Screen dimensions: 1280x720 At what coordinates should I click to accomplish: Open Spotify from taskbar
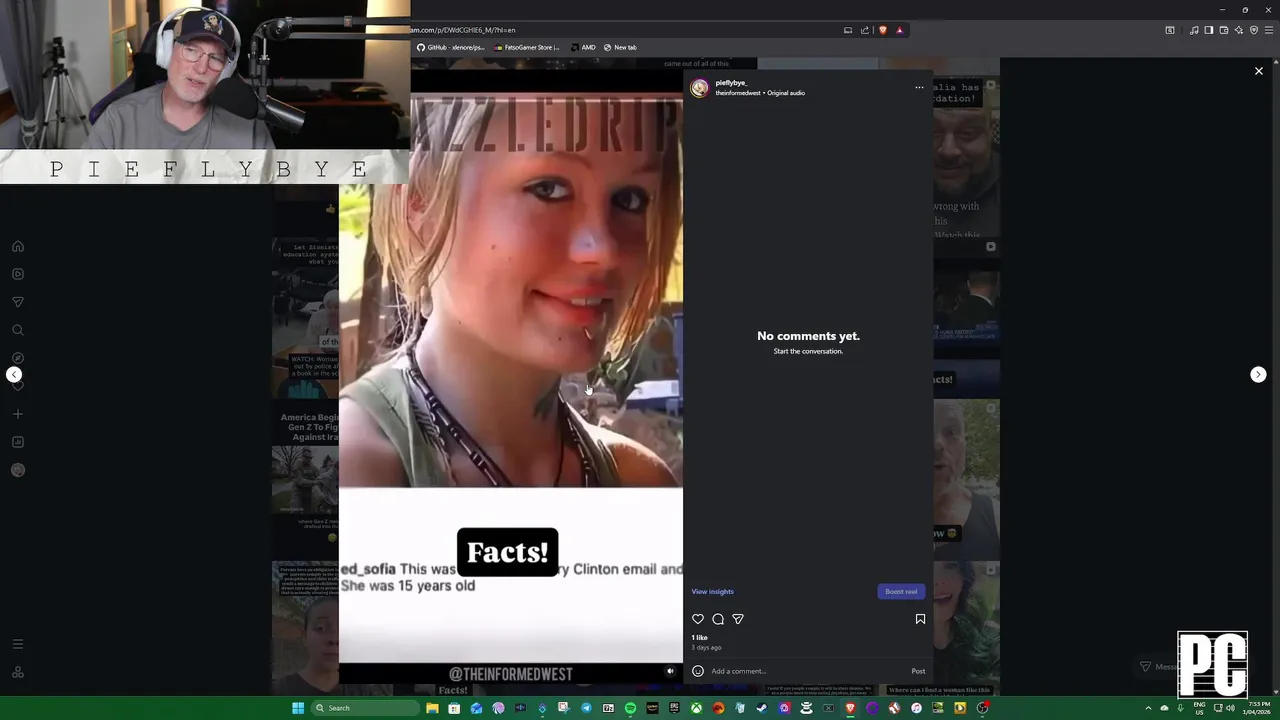pyautogui.click(x=630, y=708)
